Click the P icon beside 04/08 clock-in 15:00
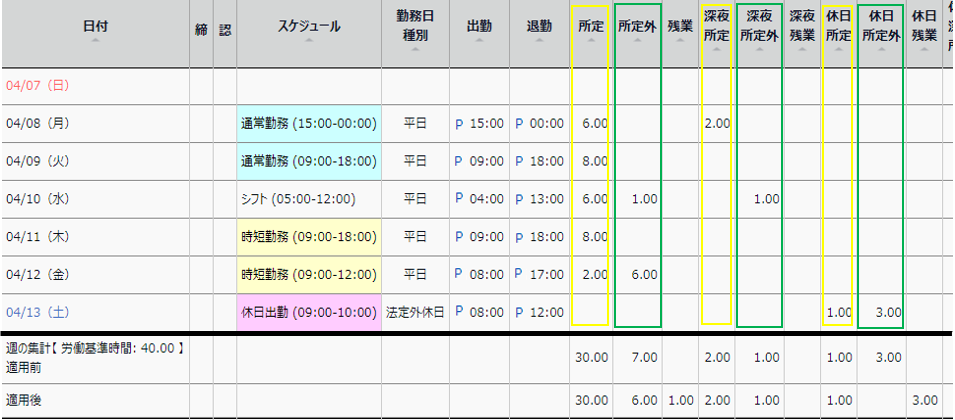This screenshot has height=420, width=955. coord(459,123)
